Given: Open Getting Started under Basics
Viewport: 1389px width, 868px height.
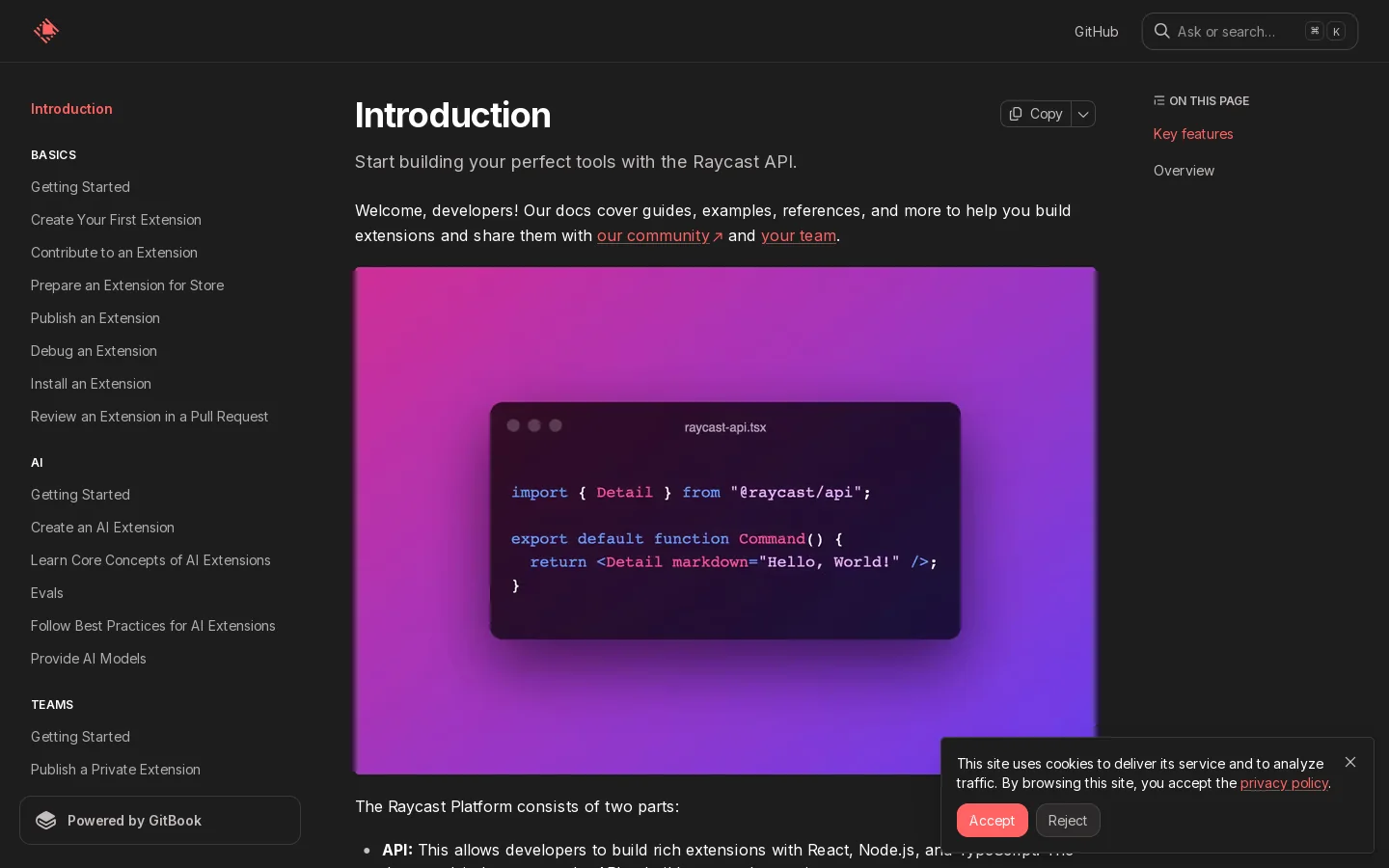Looking at the screenshot, I should pyautogui.click(x=80, y=187).
